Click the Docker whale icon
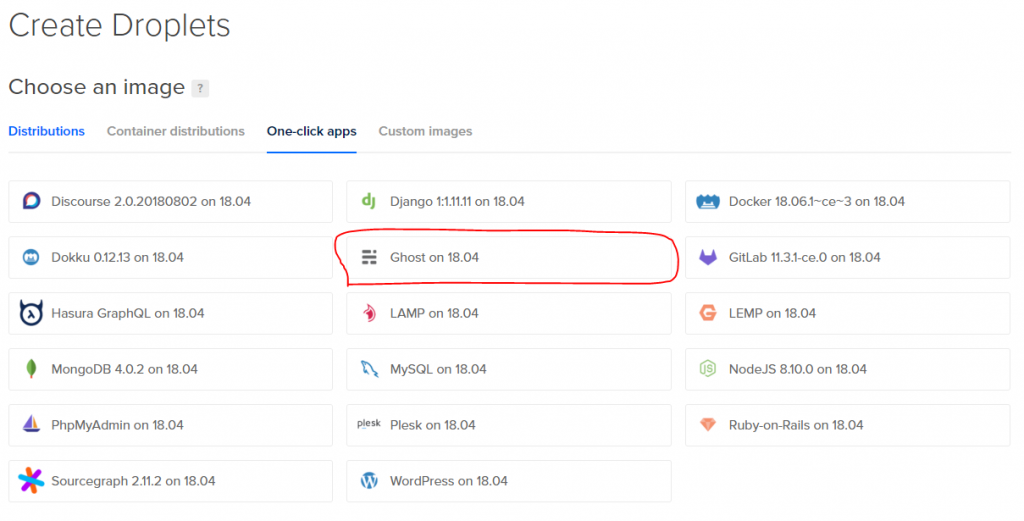Image resolution: width=1024 pixels, height=521 pixels. [x=708, y=202]
